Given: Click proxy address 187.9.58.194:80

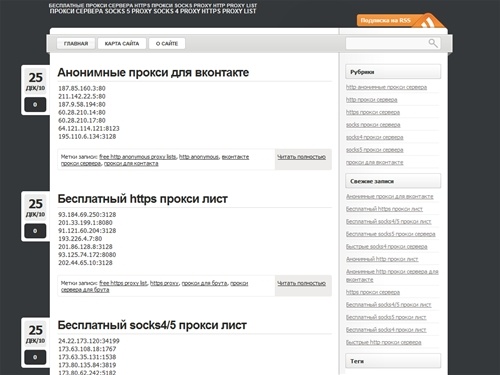Looking at the screenshot, I should pyautogui.click(x=82, y=104).
